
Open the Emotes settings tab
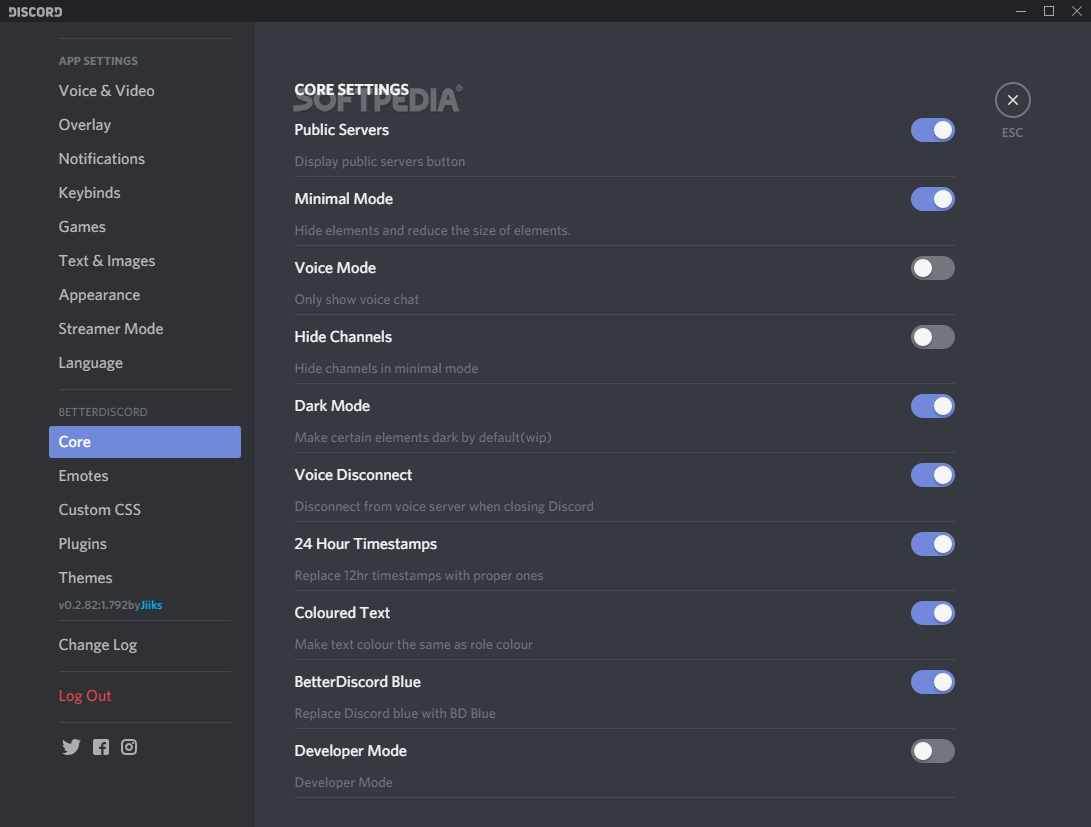145,476
